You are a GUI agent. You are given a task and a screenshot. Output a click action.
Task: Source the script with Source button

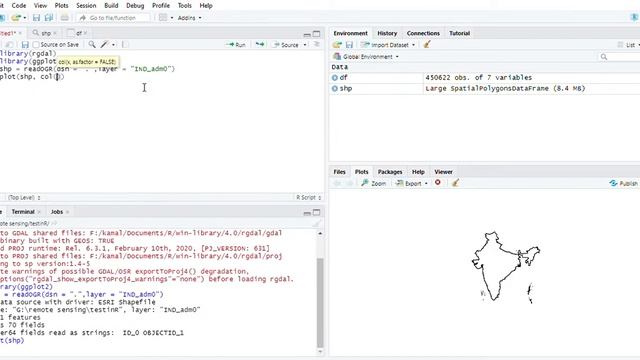tap(286, 44)
